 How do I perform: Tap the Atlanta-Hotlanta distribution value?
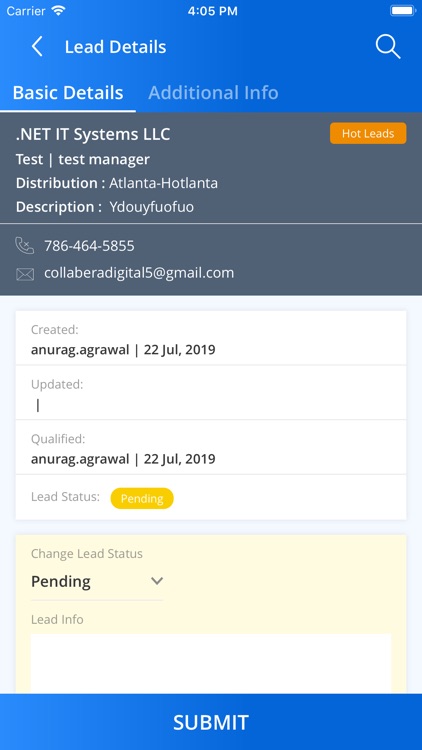(163, 183)
